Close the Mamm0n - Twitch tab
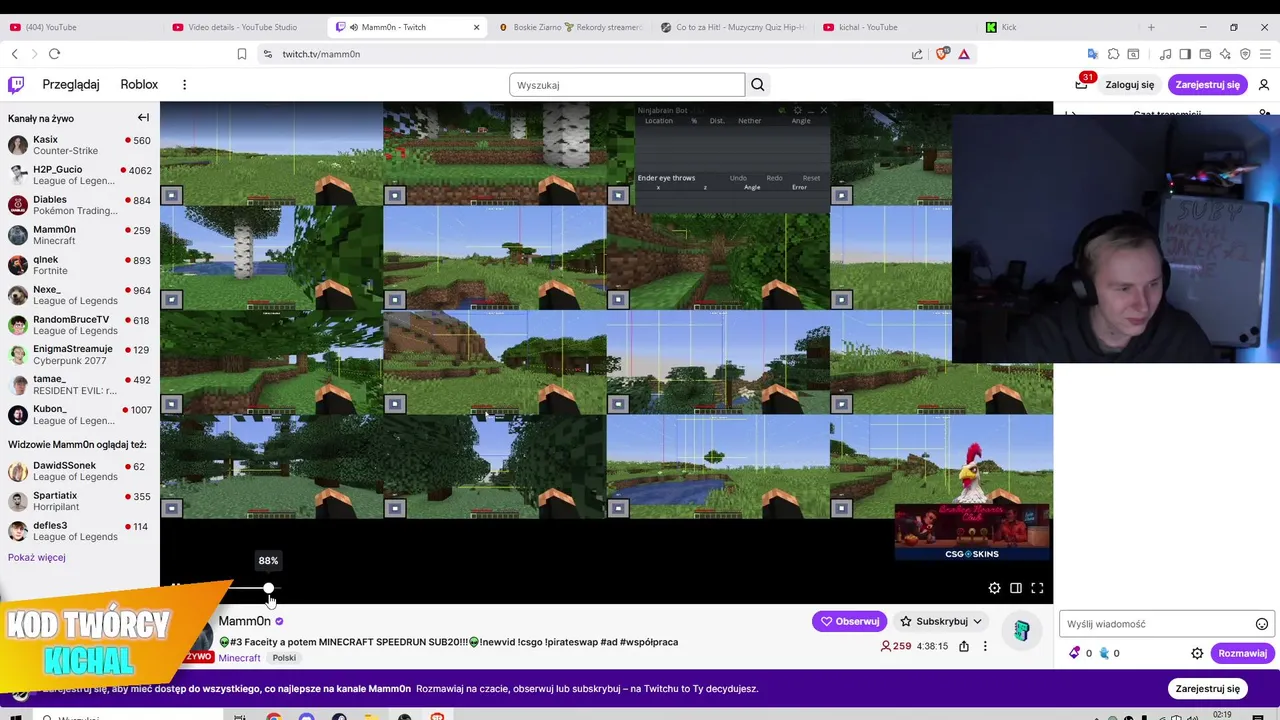Image resolution: width=1280 pixels, height=720 pixels. click(476, 27)
